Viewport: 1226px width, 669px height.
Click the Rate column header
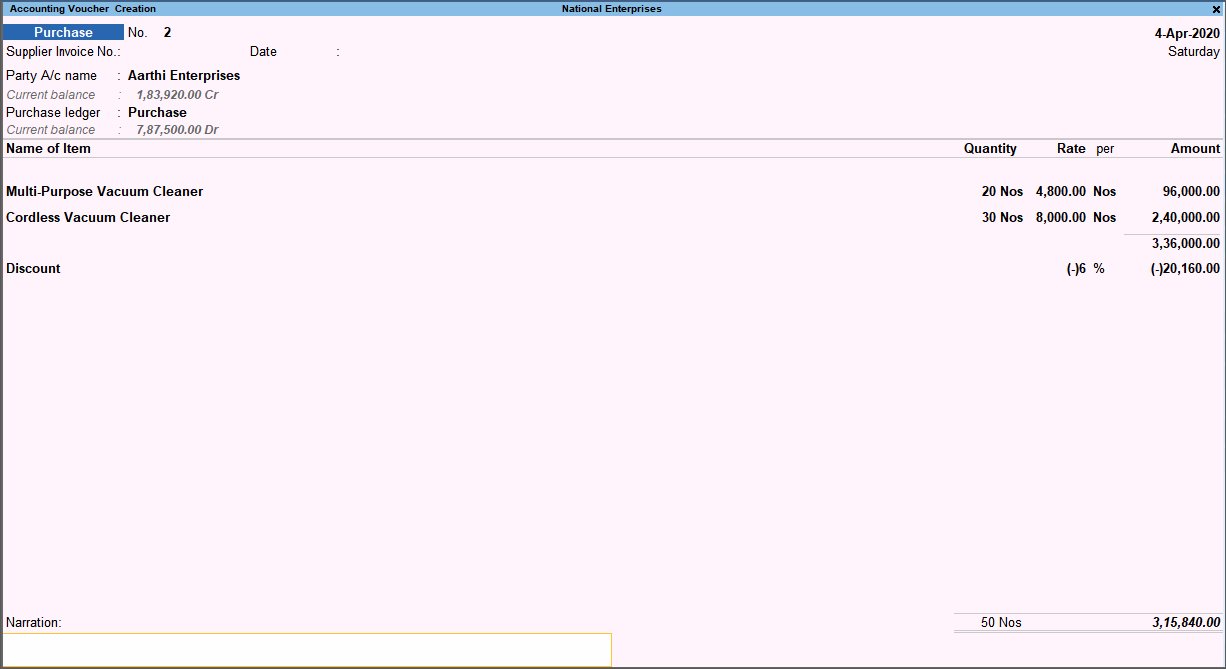tap(1071, 148)
